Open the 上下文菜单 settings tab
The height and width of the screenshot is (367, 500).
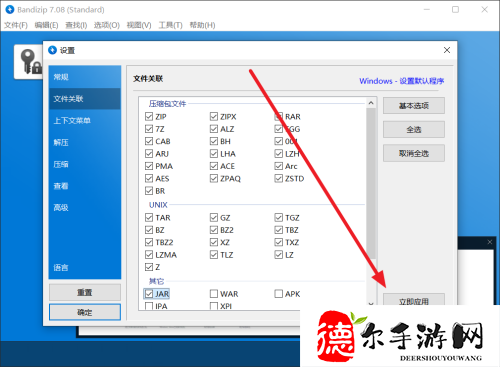tap(85, 120)
